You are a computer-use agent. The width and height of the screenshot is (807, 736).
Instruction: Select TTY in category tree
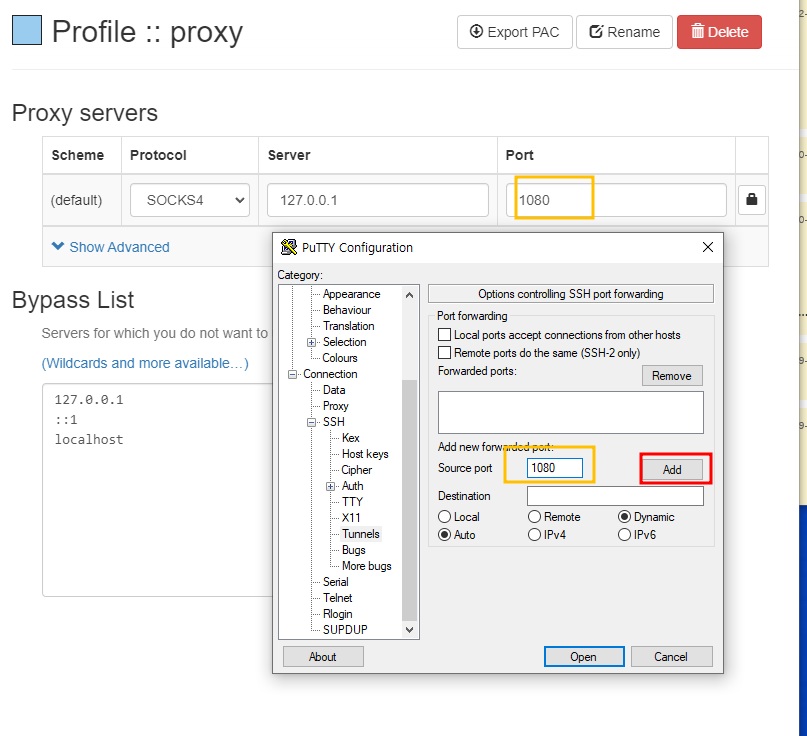(352, 502)
